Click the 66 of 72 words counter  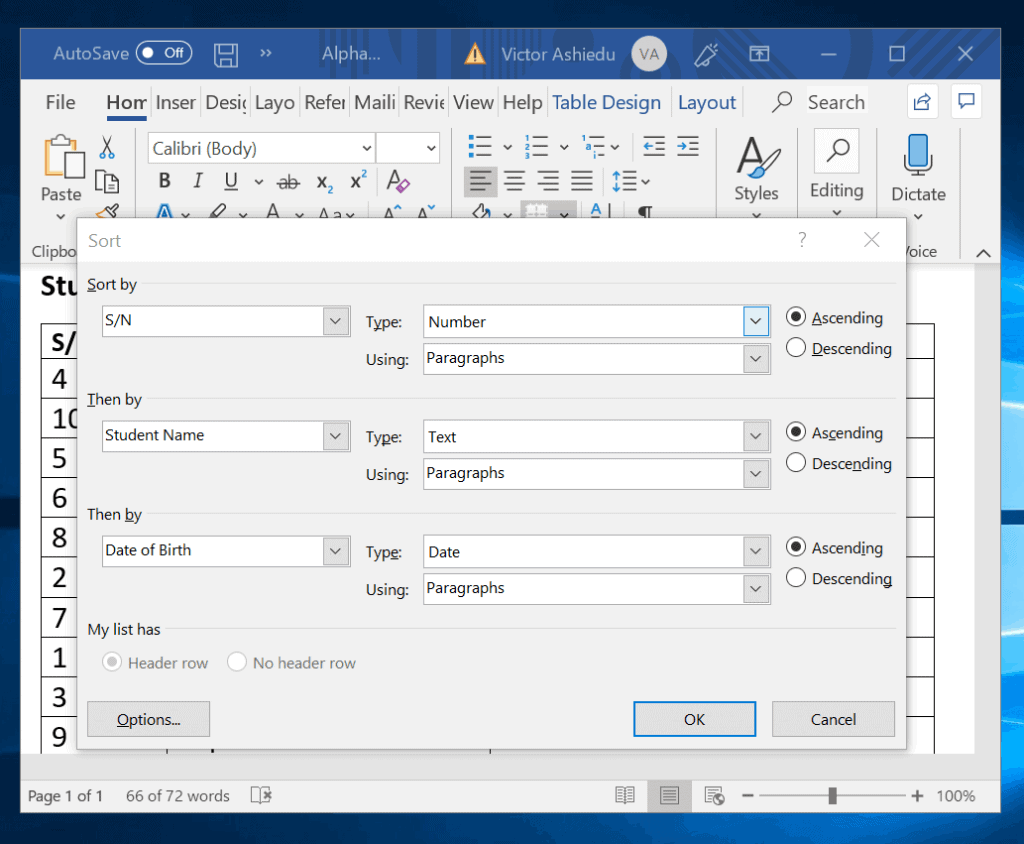coord(177,795)
